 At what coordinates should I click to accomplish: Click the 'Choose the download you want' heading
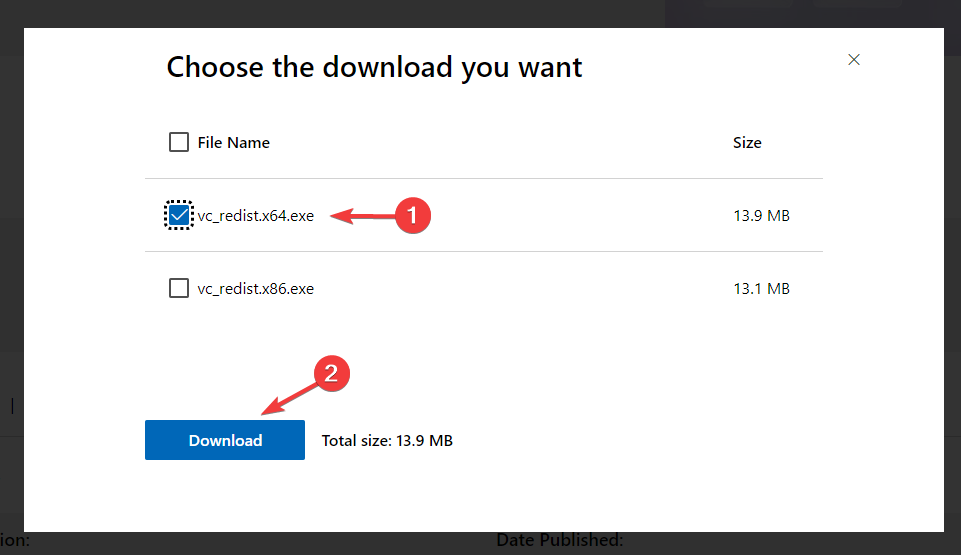point(374,67)
